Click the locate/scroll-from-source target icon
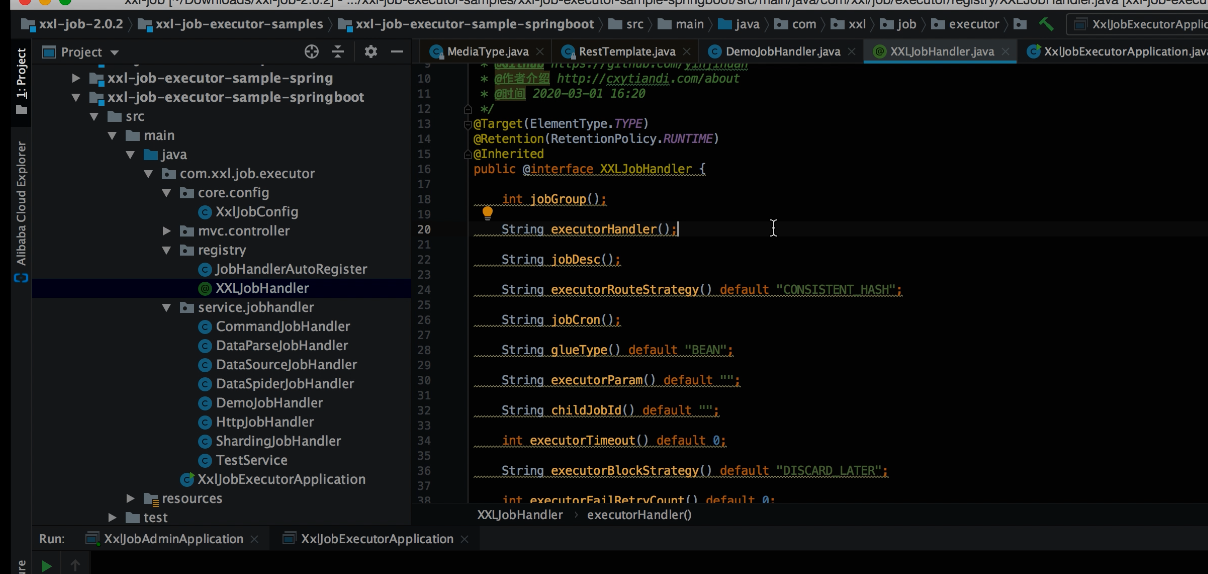The width and height of the screenshot is (1208, 574). tap(312, 52)
